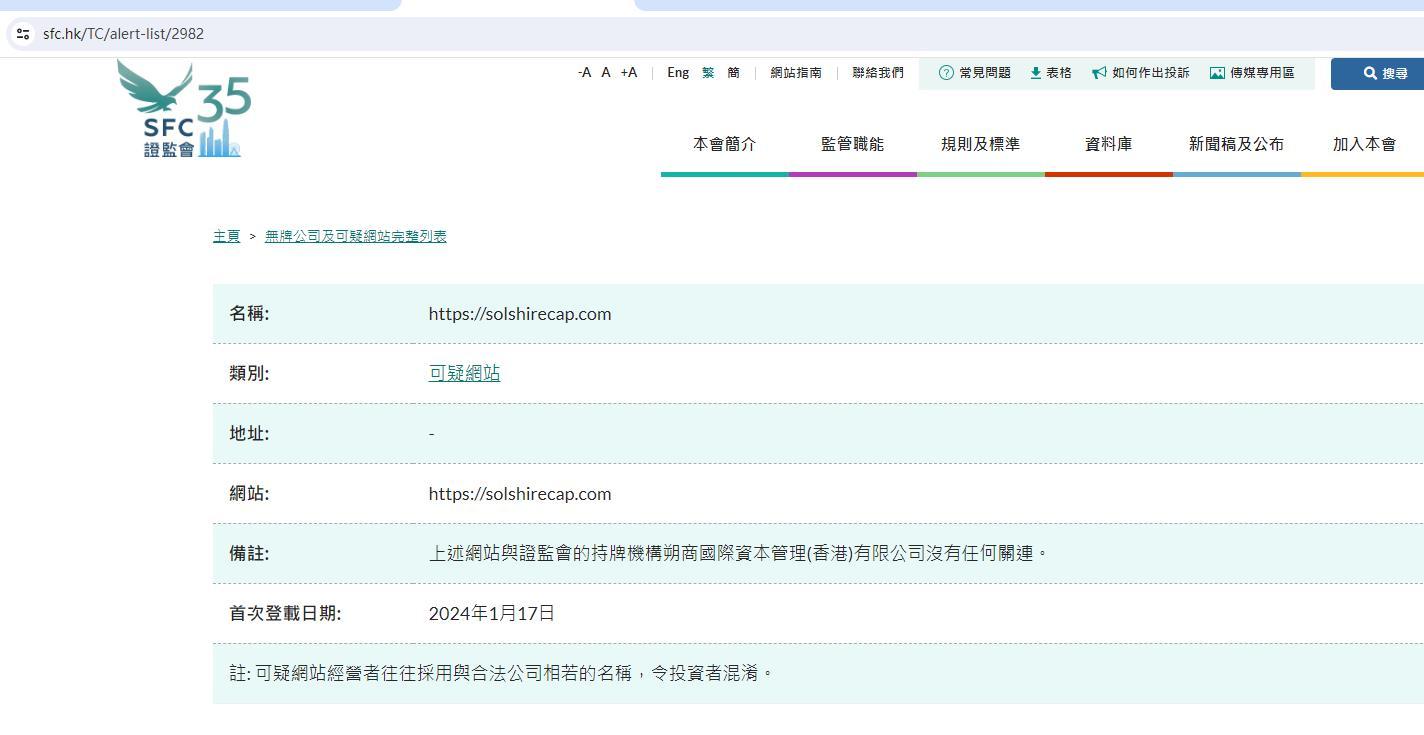1424x735 pixels.
Task: Click the browser address bar URL
Action: 123,34
